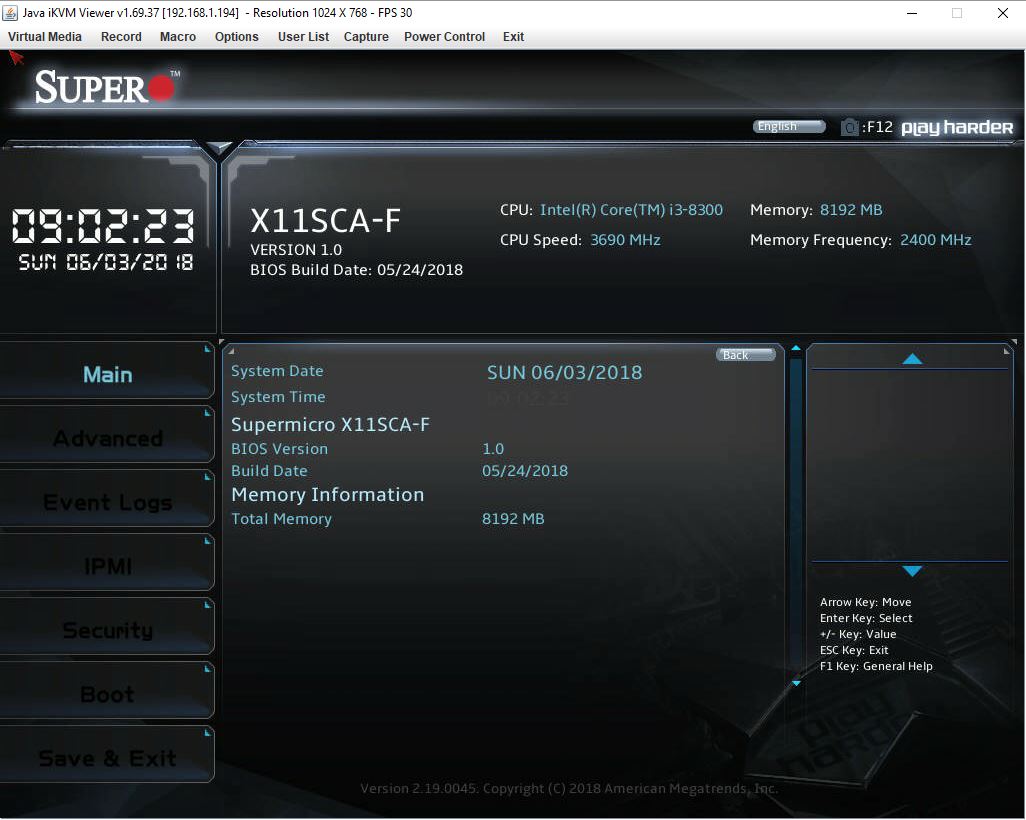Click the Build Date value 05/24/2018
The width and height of the screenshot is (1026, 820).
click(x=525, y=471)
